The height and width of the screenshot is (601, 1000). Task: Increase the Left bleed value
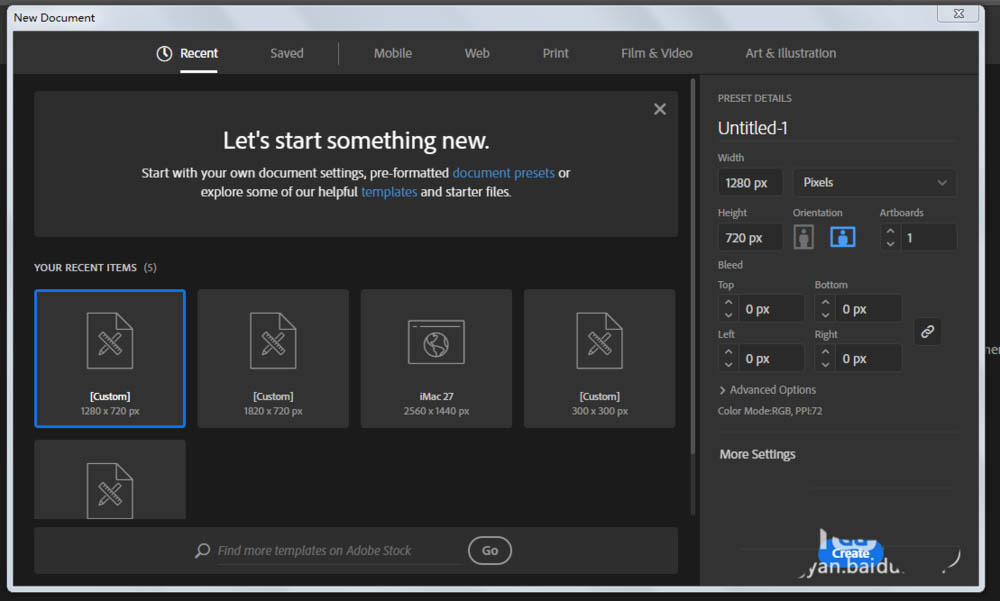728,352
